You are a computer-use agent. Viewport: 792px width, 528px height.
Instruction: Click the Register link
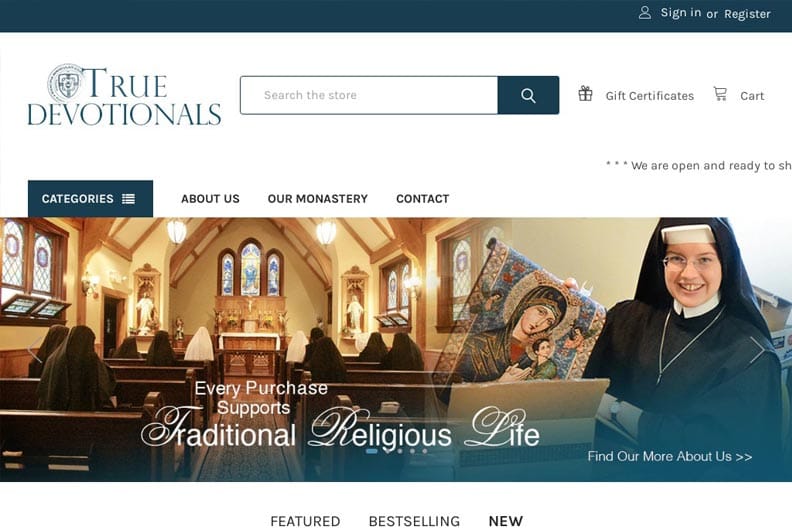coord(747,14)
